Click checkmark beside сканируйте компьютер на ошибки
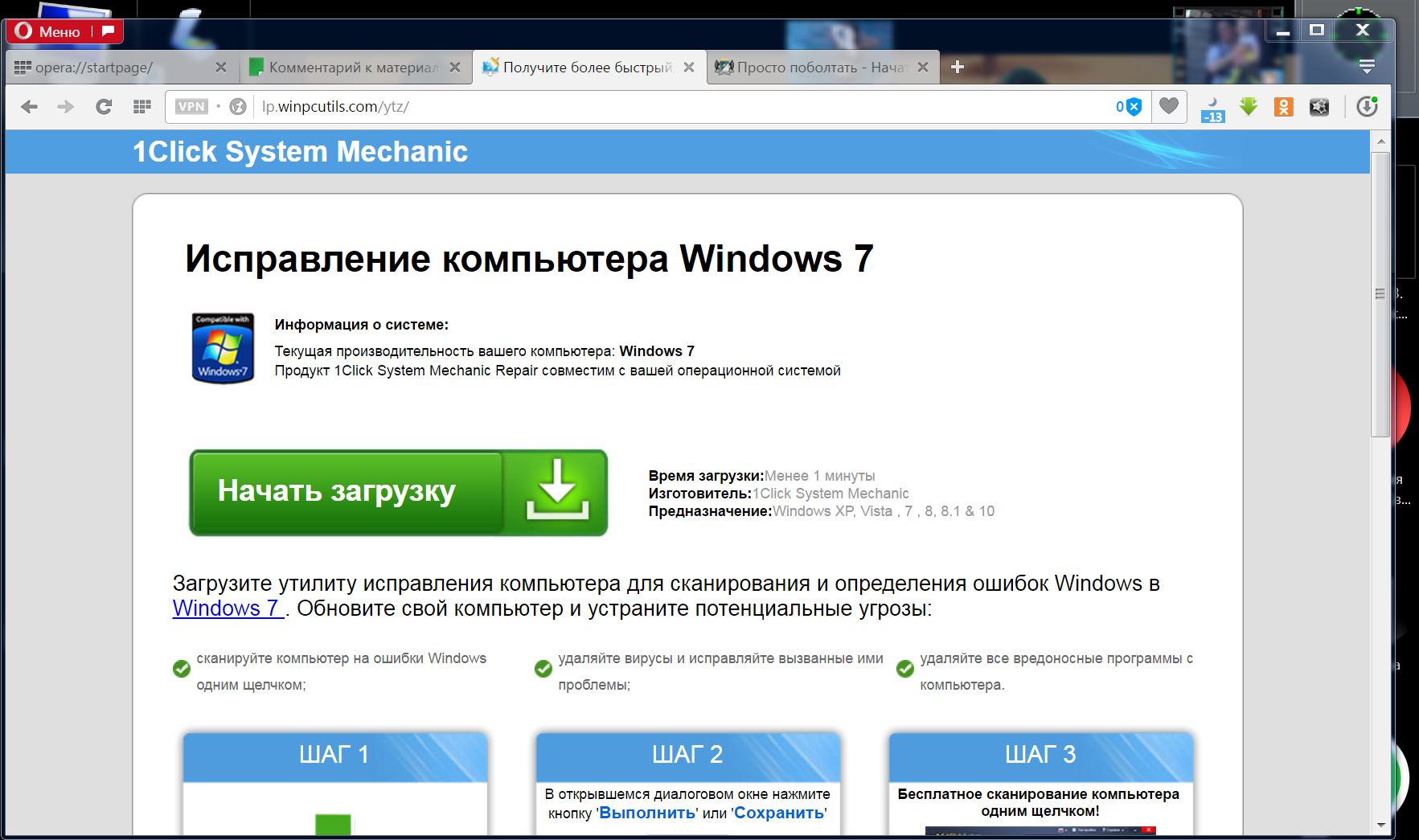The image size is (1419, 840). 182,669
